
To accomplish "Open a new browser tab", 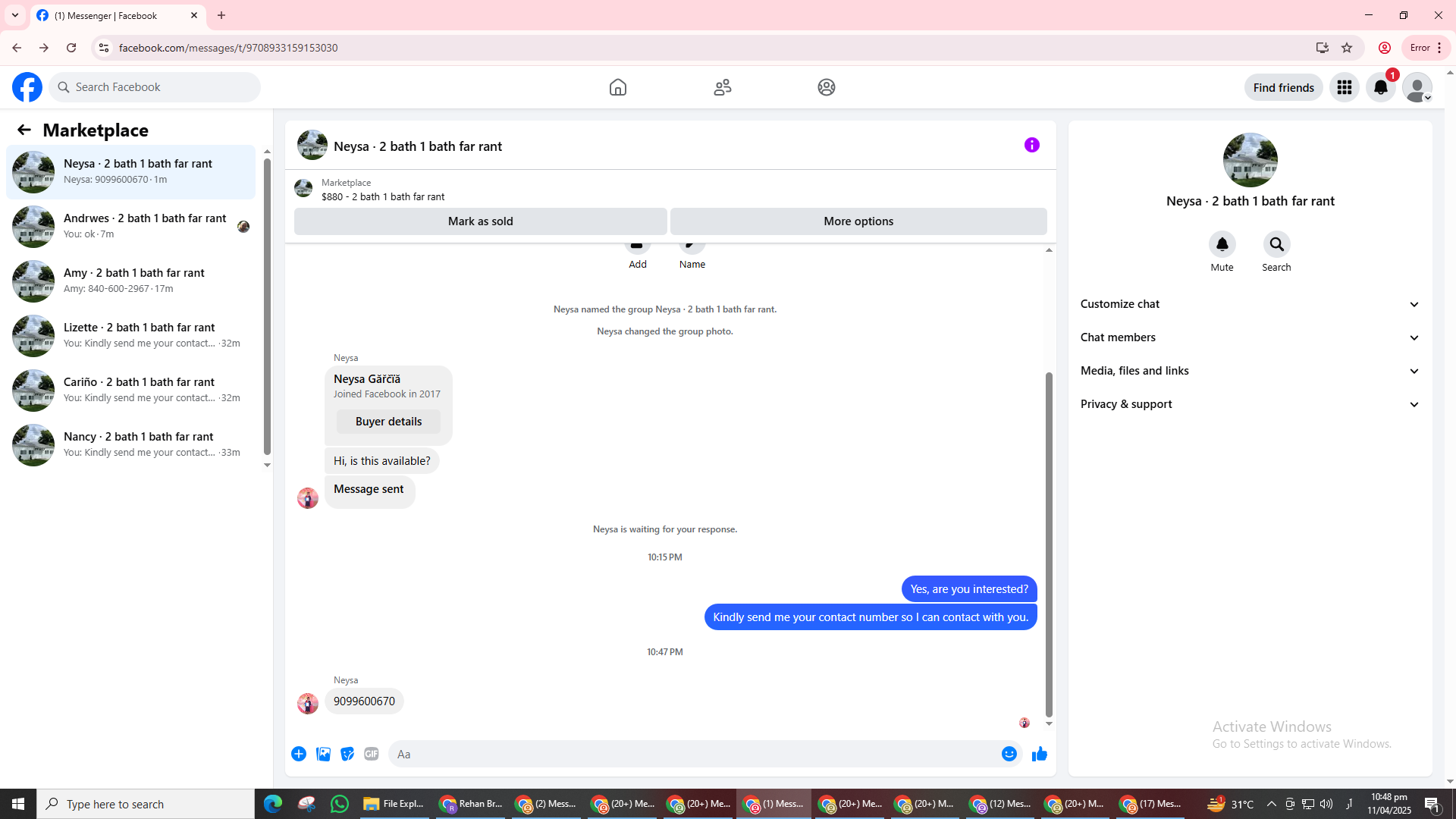I will (x=221, y=15).
